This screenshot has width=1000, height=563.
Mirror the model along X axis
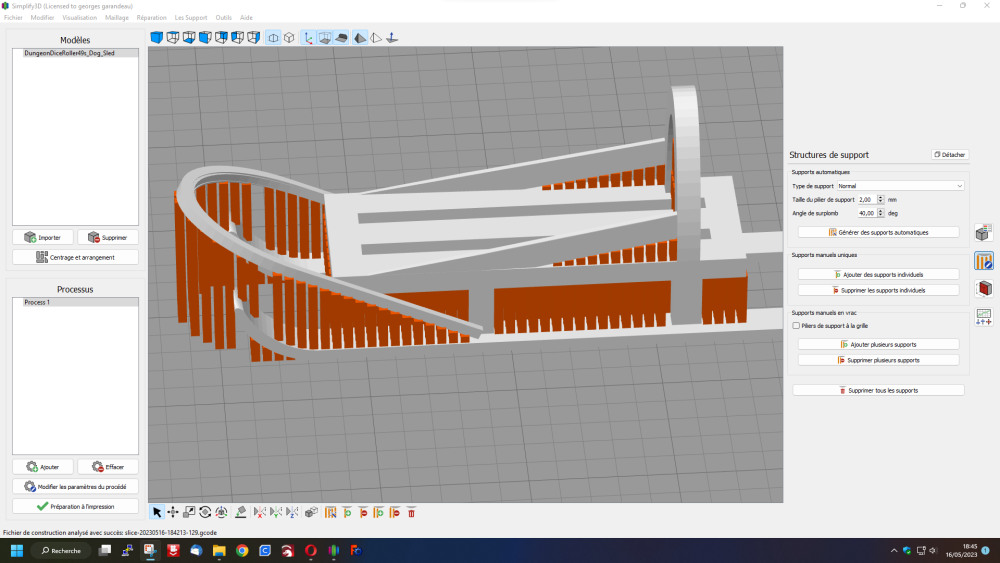[x=260, y=512]
